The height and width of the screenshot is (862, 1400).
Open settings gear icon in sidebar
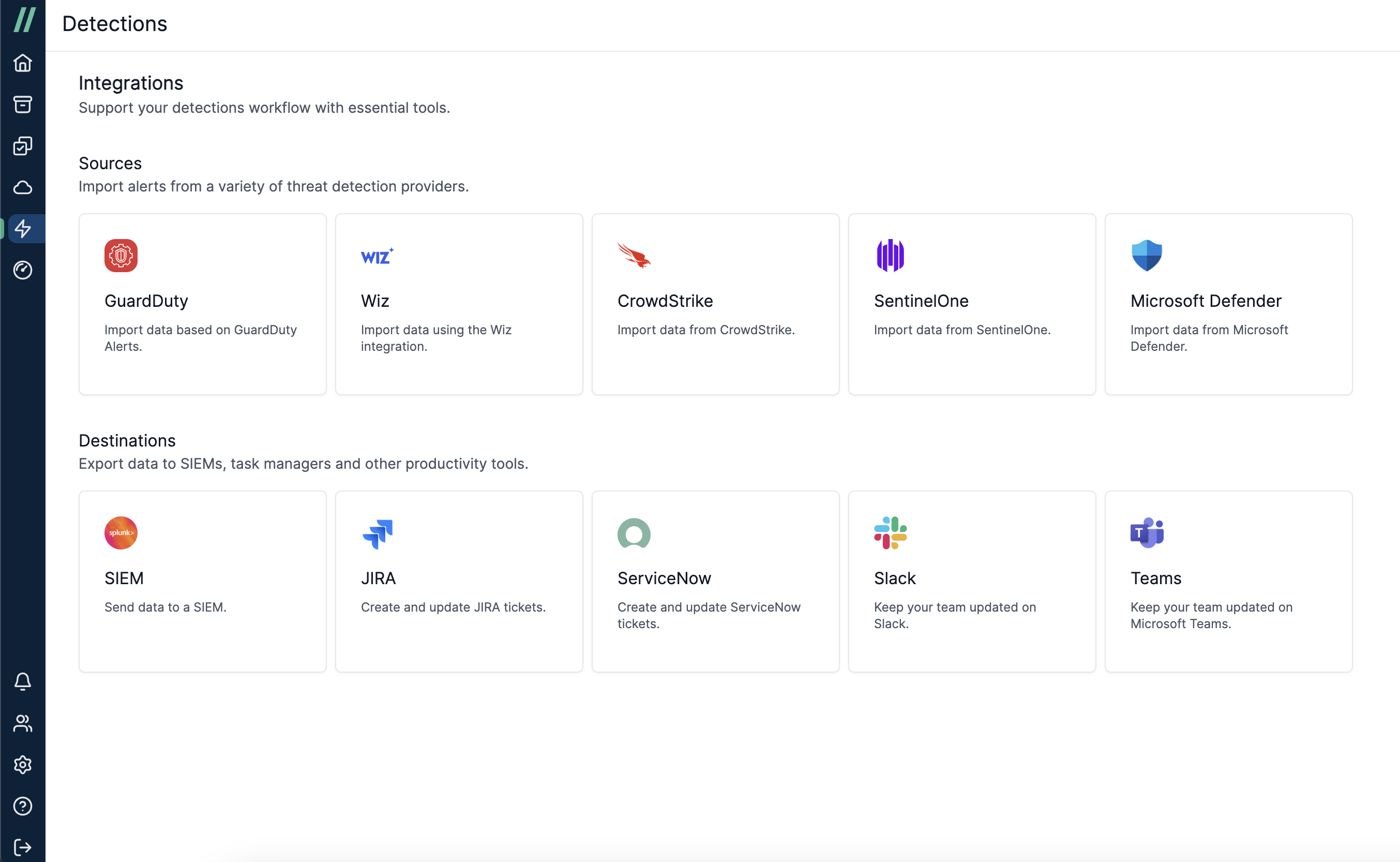click(23, 765)
